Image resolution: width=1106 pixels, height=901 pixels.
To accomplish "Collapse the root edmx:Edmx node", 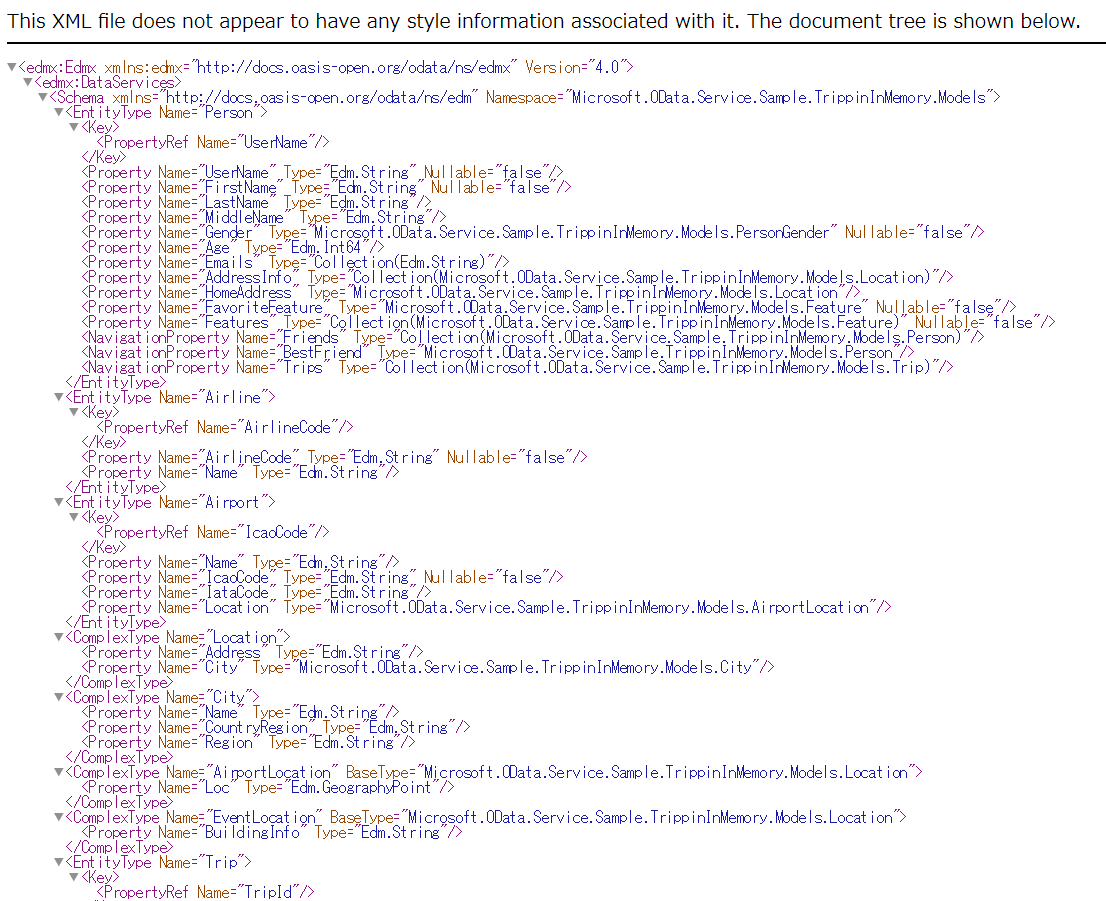I will click(x=10, y=67).
